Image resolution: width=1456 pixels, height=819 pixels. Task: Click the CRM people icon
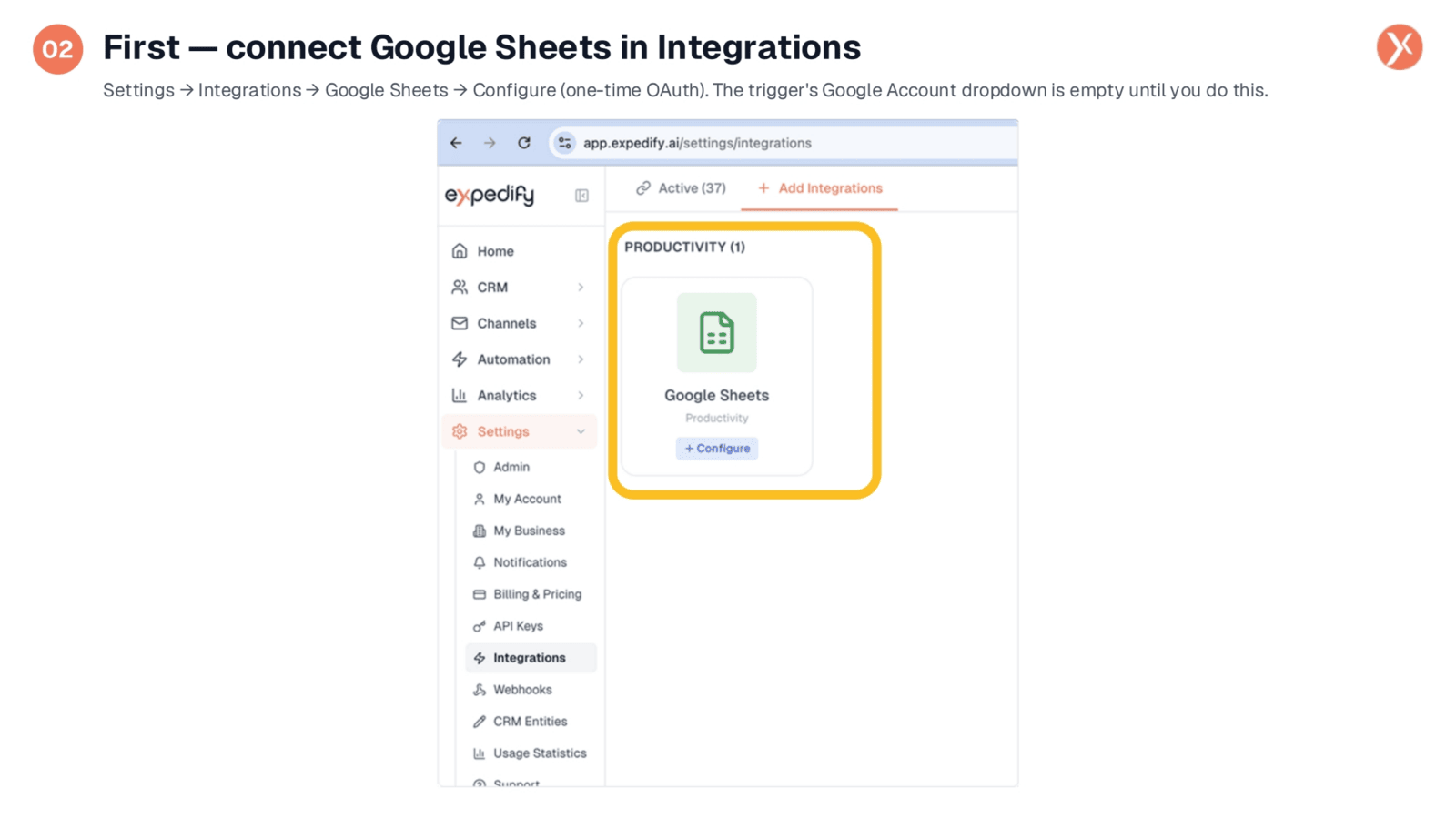click(x=460, y=288)
